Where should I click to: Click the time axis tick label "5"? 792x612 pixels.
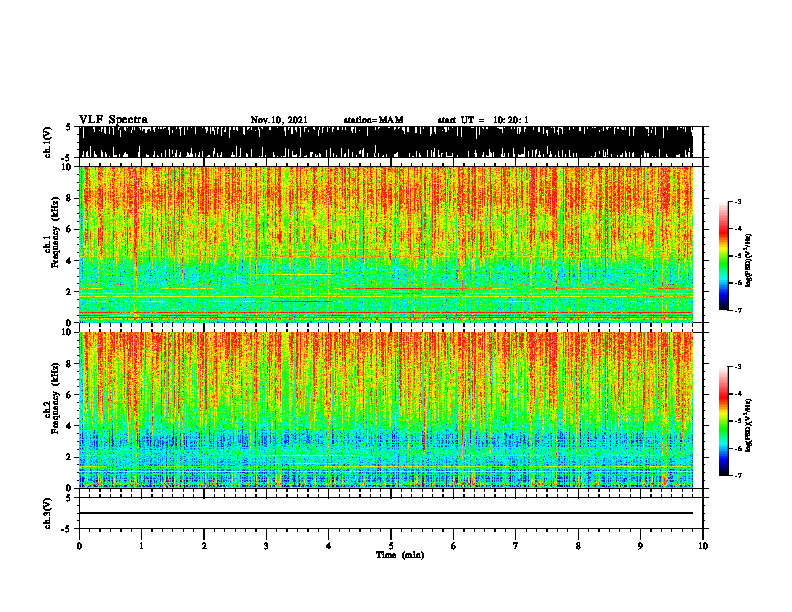[391, 546]
